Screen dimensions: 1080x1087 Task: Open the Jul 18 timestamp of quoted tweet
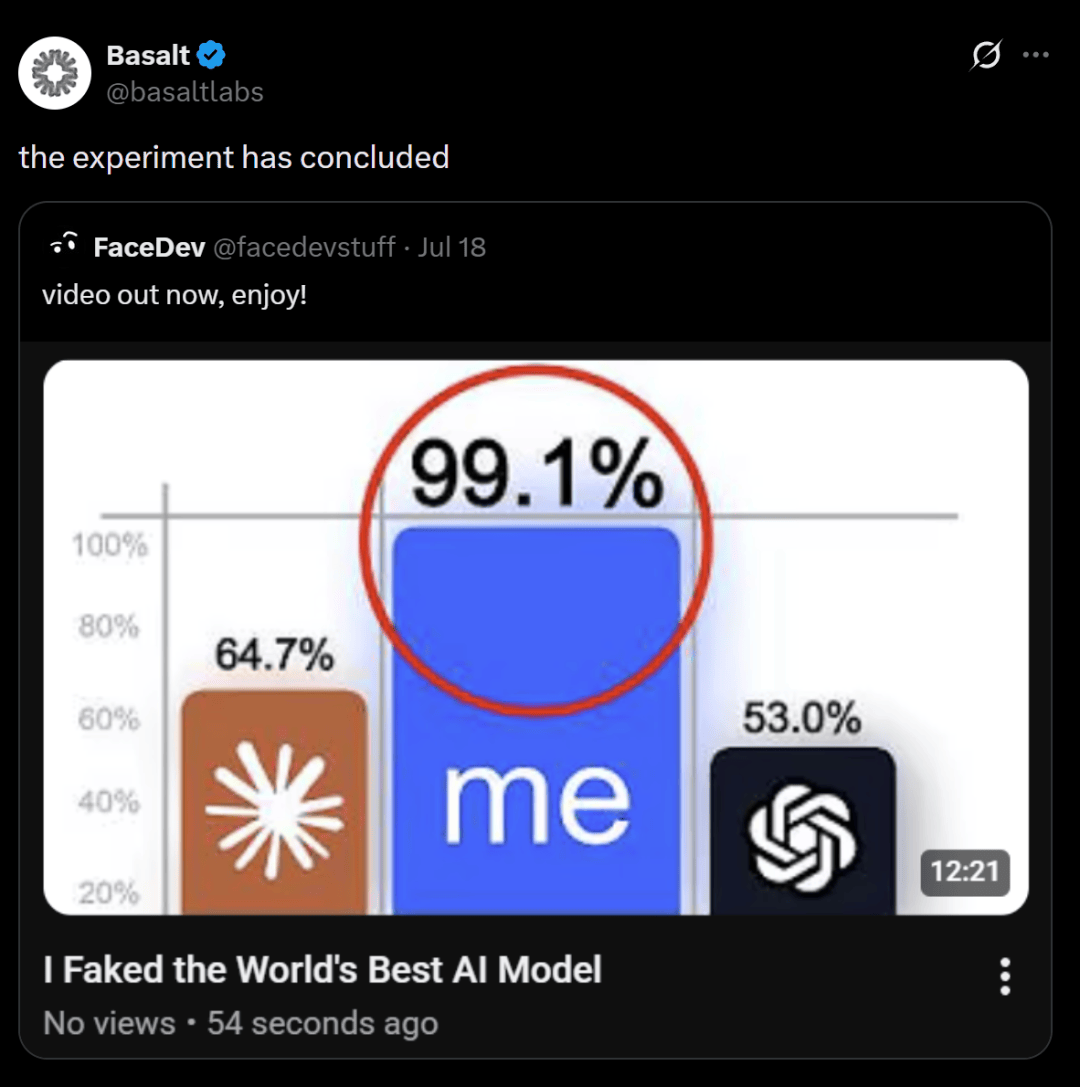pos(452,247)
